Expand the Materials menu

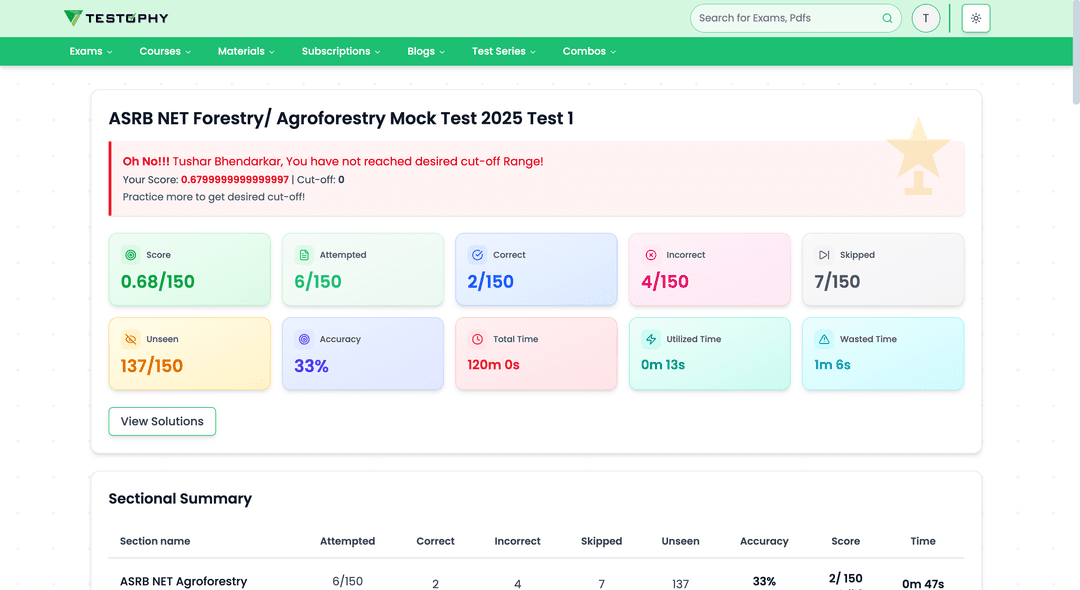246,52
